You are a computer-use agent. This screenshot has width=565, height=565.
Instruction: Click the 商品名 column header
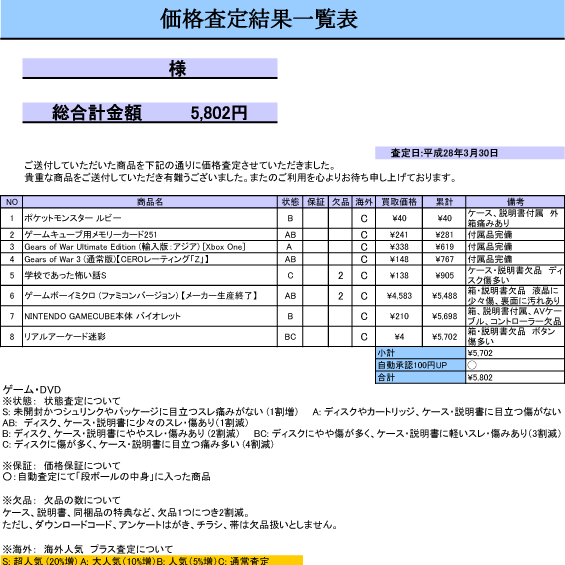(x=150, y=202)
